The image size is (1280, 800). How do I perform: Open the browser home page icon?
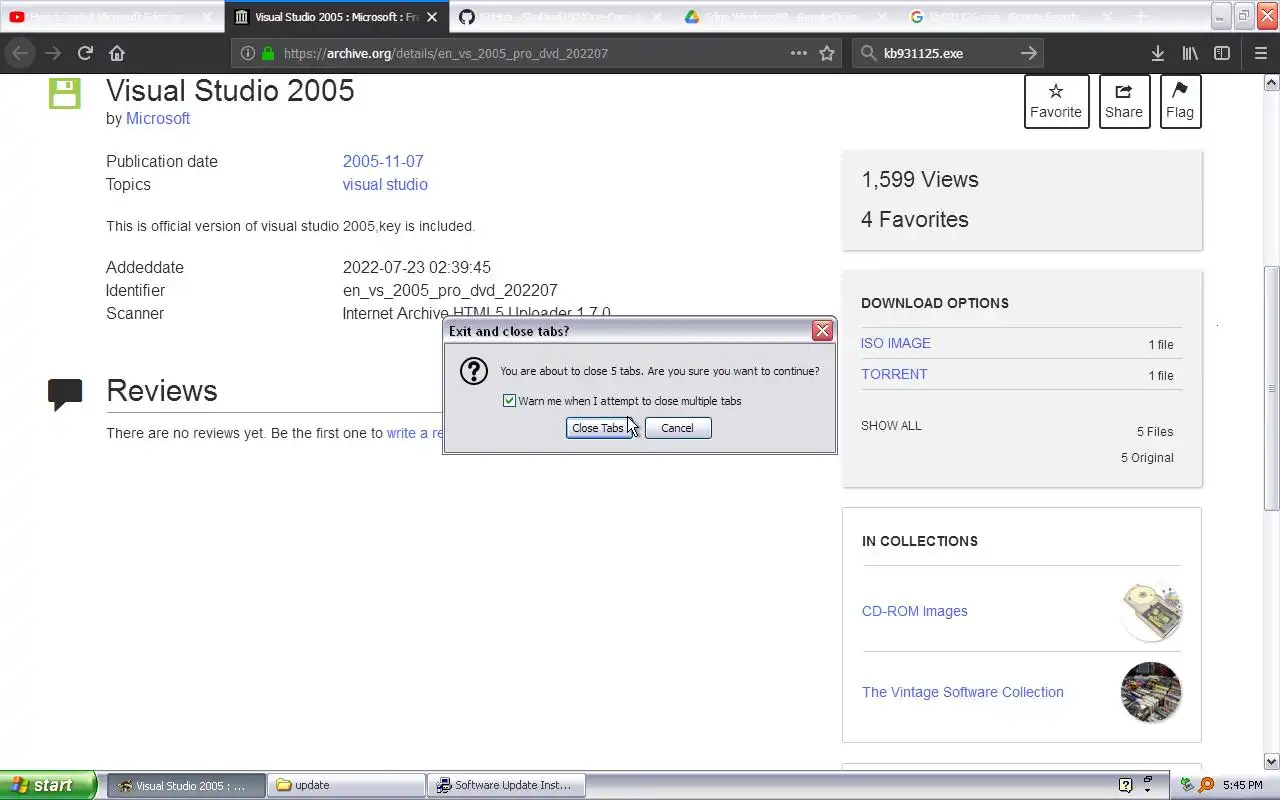tap(117, 53)
